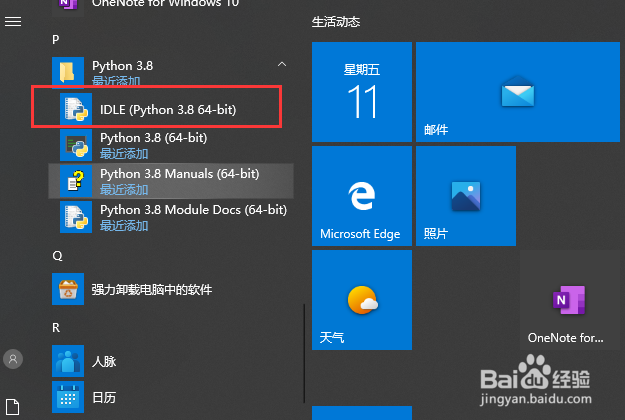The image size is (625, 420).
Task: Open 强力卸载电脑中的软件 app
Action: pyautogui.click(x=171, y=289)
